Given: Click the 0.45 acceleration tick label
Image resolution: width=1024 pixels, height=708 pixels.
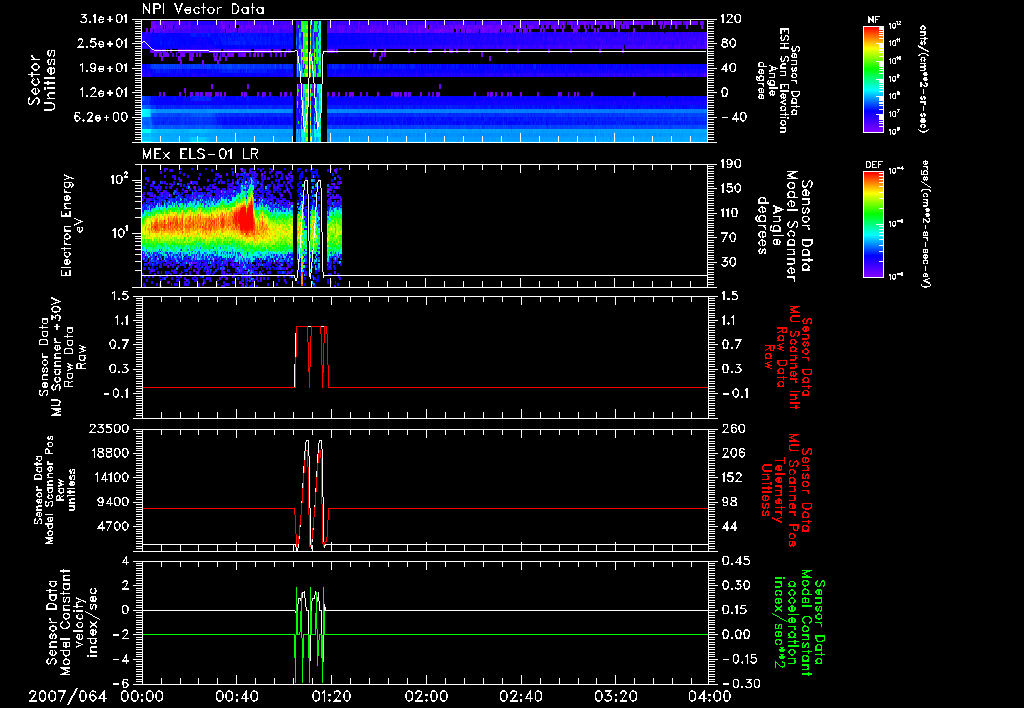Looking at the screenshot, I should tap(735, 560).
